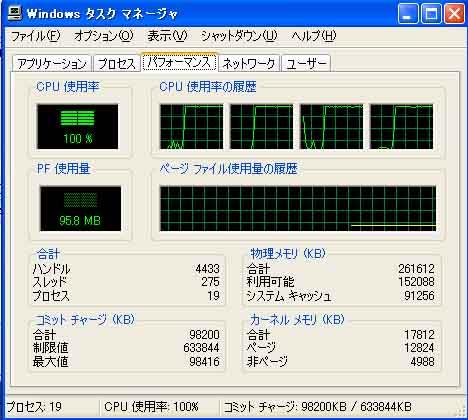Open the ヘルプ(H) menu
This screenshot has height=420, width=468.
pos(314,36)
